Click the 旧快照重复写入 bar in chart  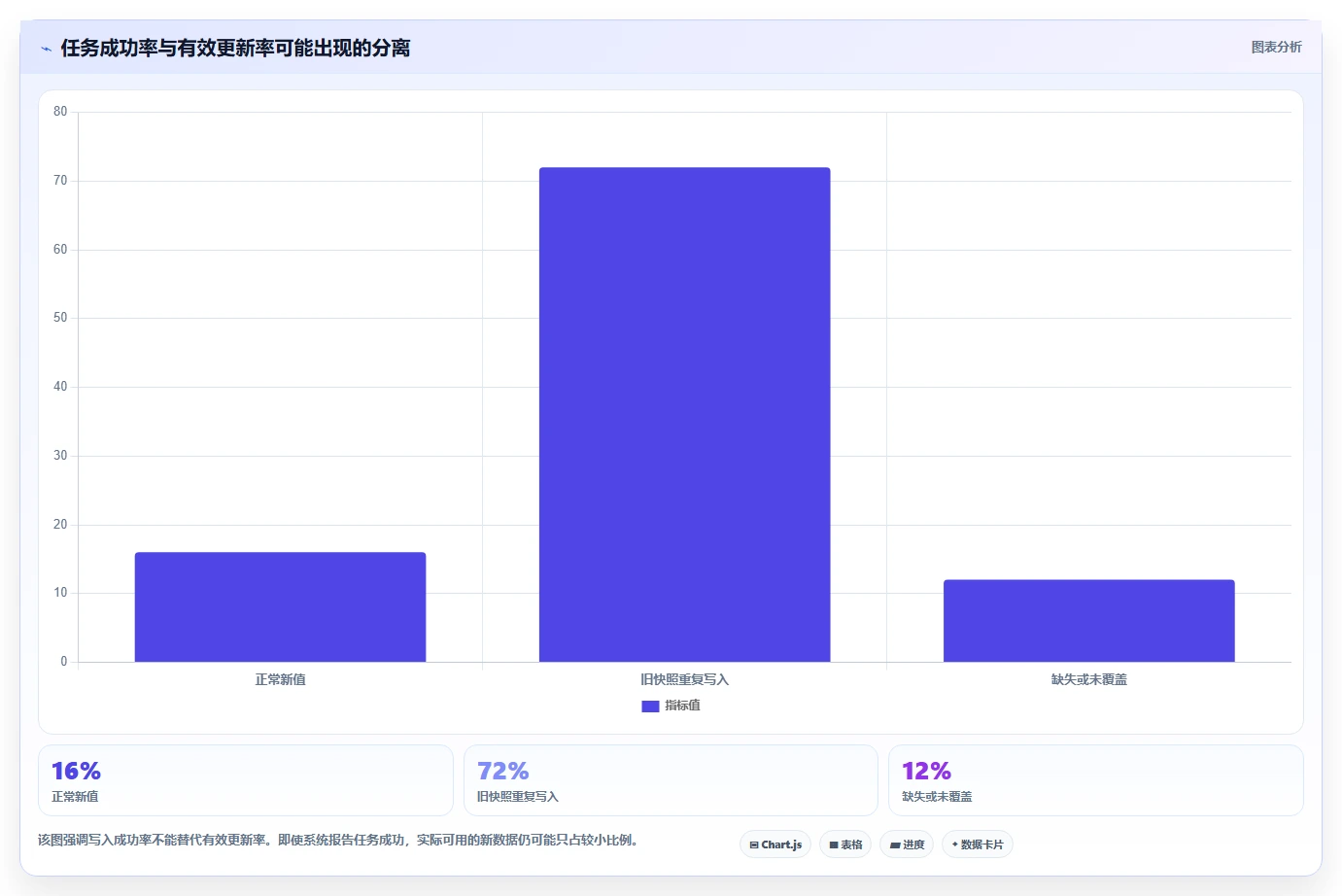coord(684,415)
